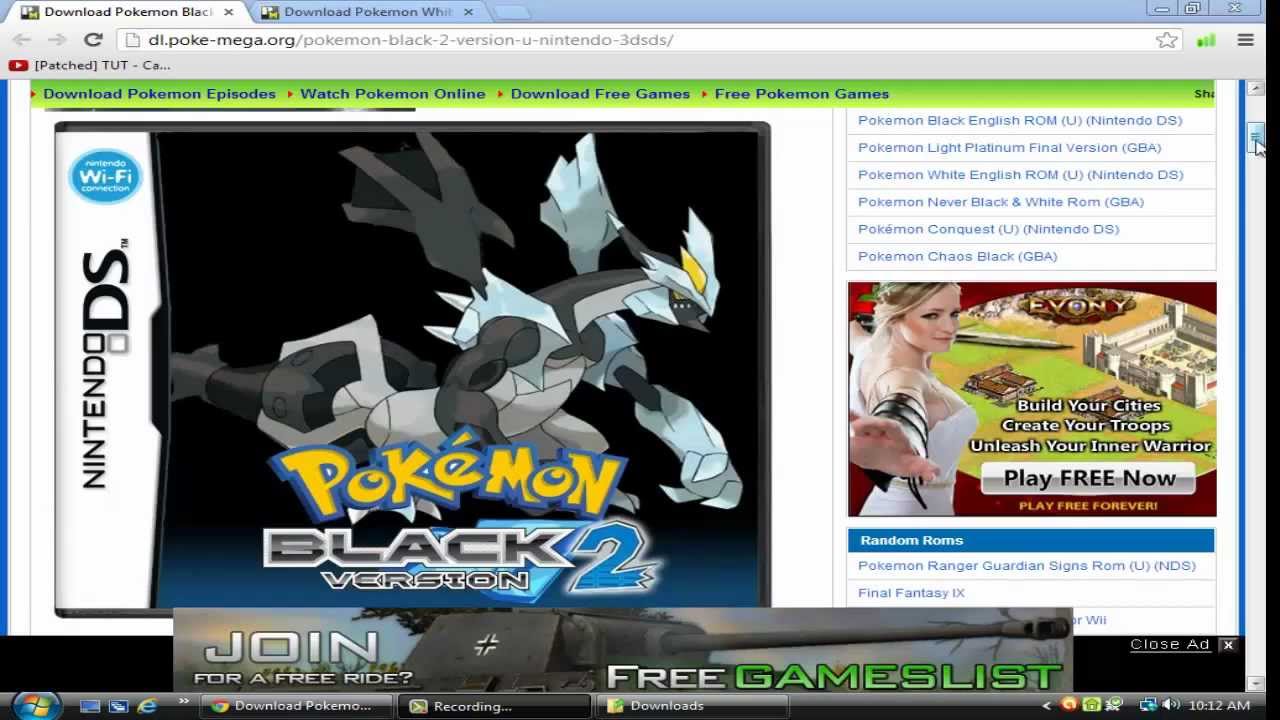This screenshot has height=720, width=1280.
Task: Close the bottom banner ad with X
Action: tap(1229, 645)
